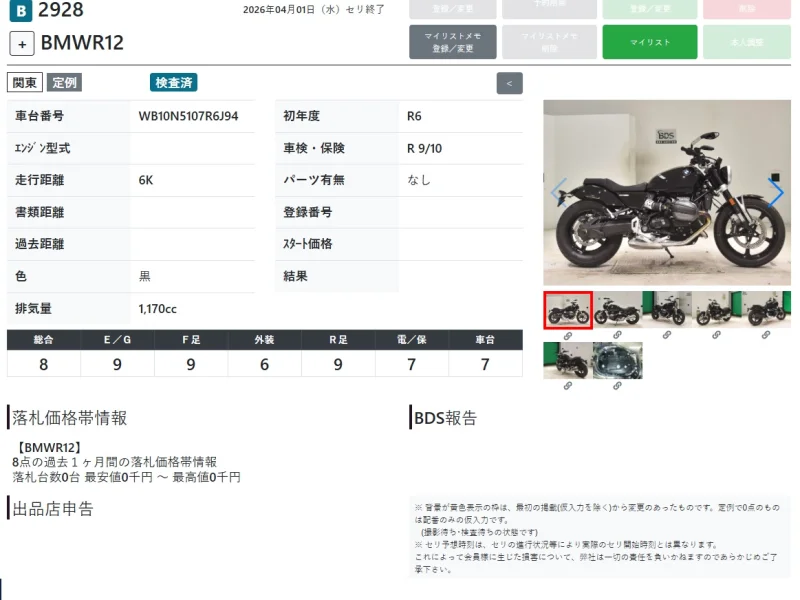Screen dimensions: 800x600
Task: Click the スタート価格 label cell
Action: coord(337,244)
